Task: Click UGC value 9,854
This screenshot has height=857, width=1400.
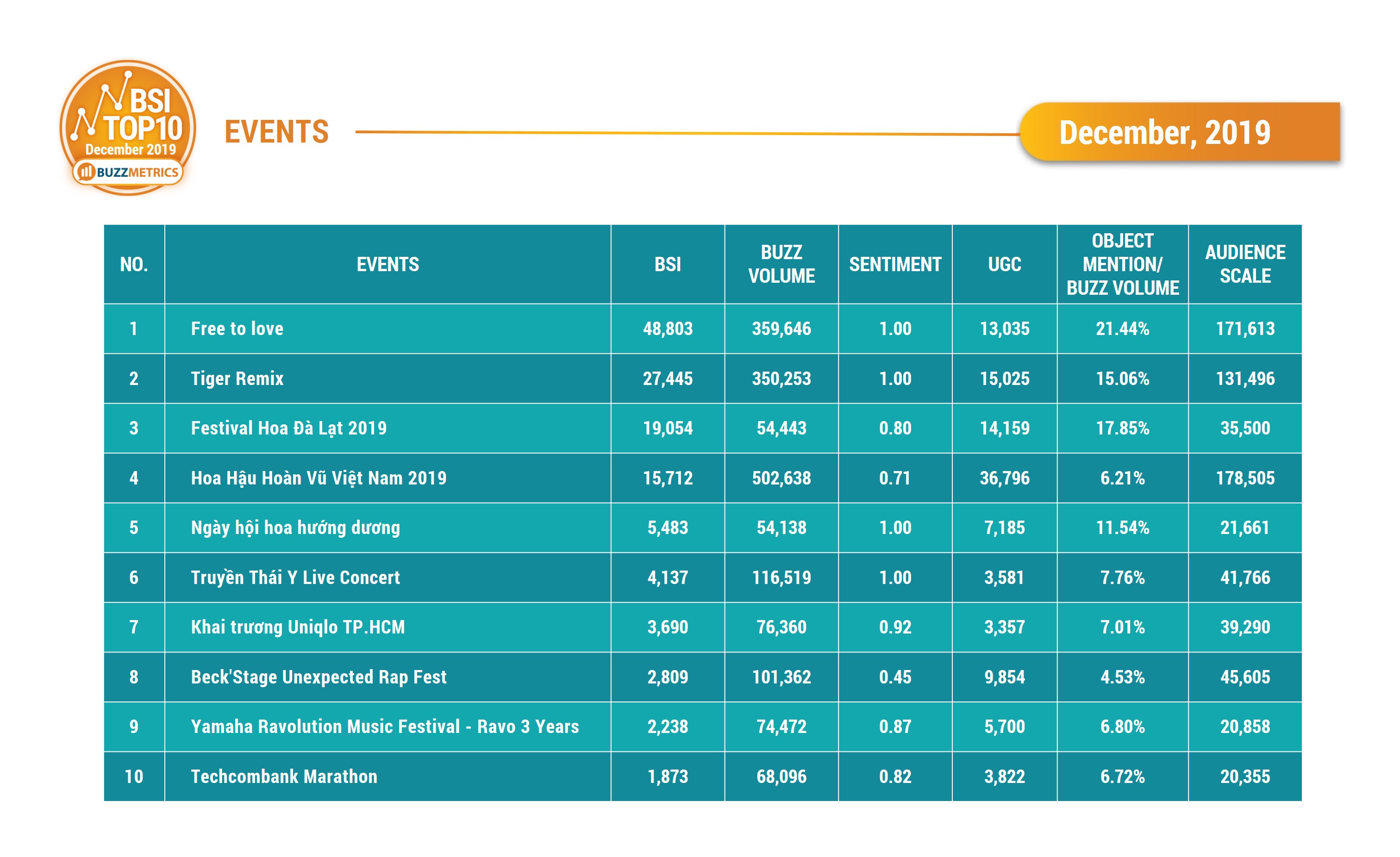Action: pyautogui.click(x=1005, y=677)
